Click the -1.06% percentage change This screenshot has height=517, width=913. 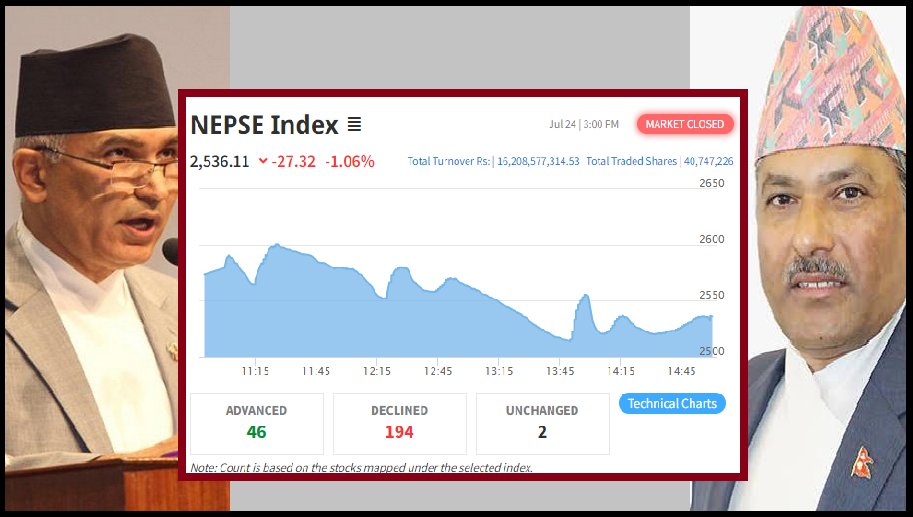pos(349,161)
